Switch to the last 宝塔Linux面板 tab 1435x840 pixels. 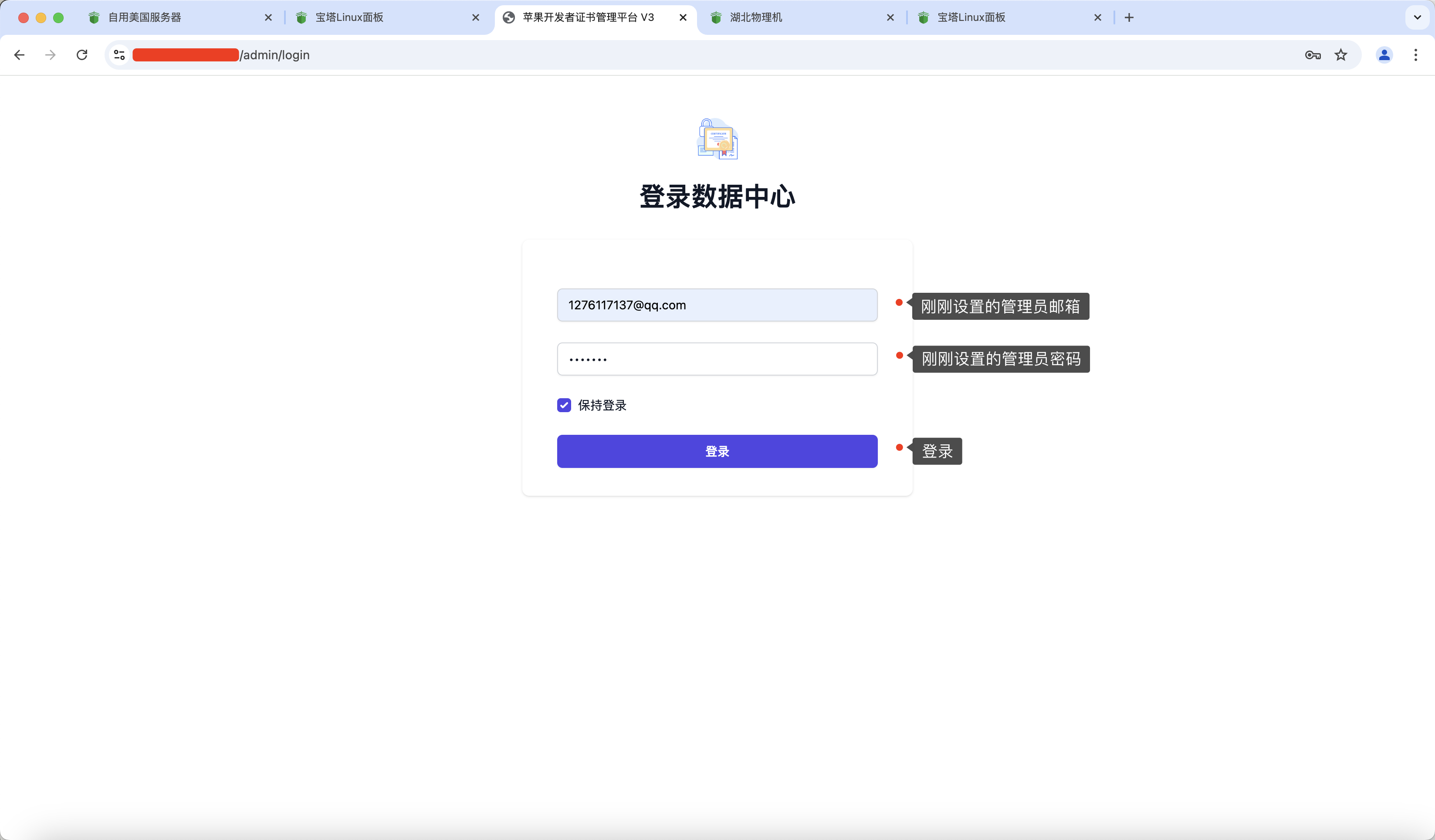click(x=1010, y=18)
